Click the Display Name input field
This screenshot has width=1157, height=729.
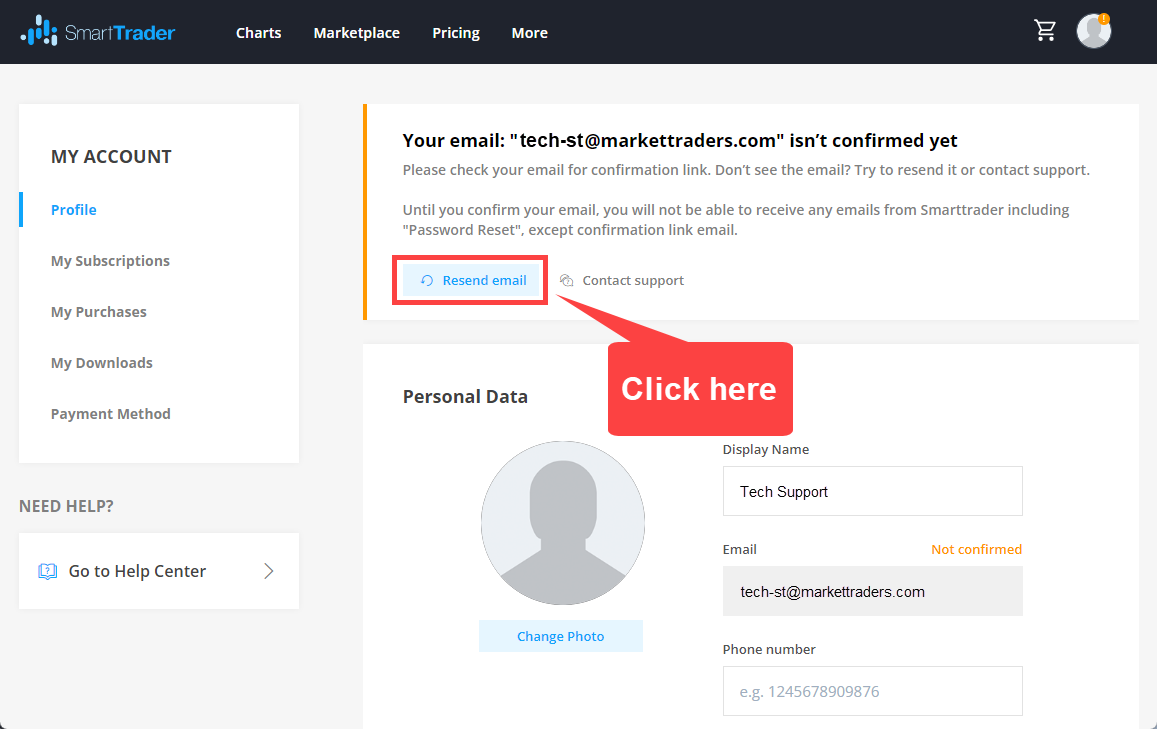872,491
